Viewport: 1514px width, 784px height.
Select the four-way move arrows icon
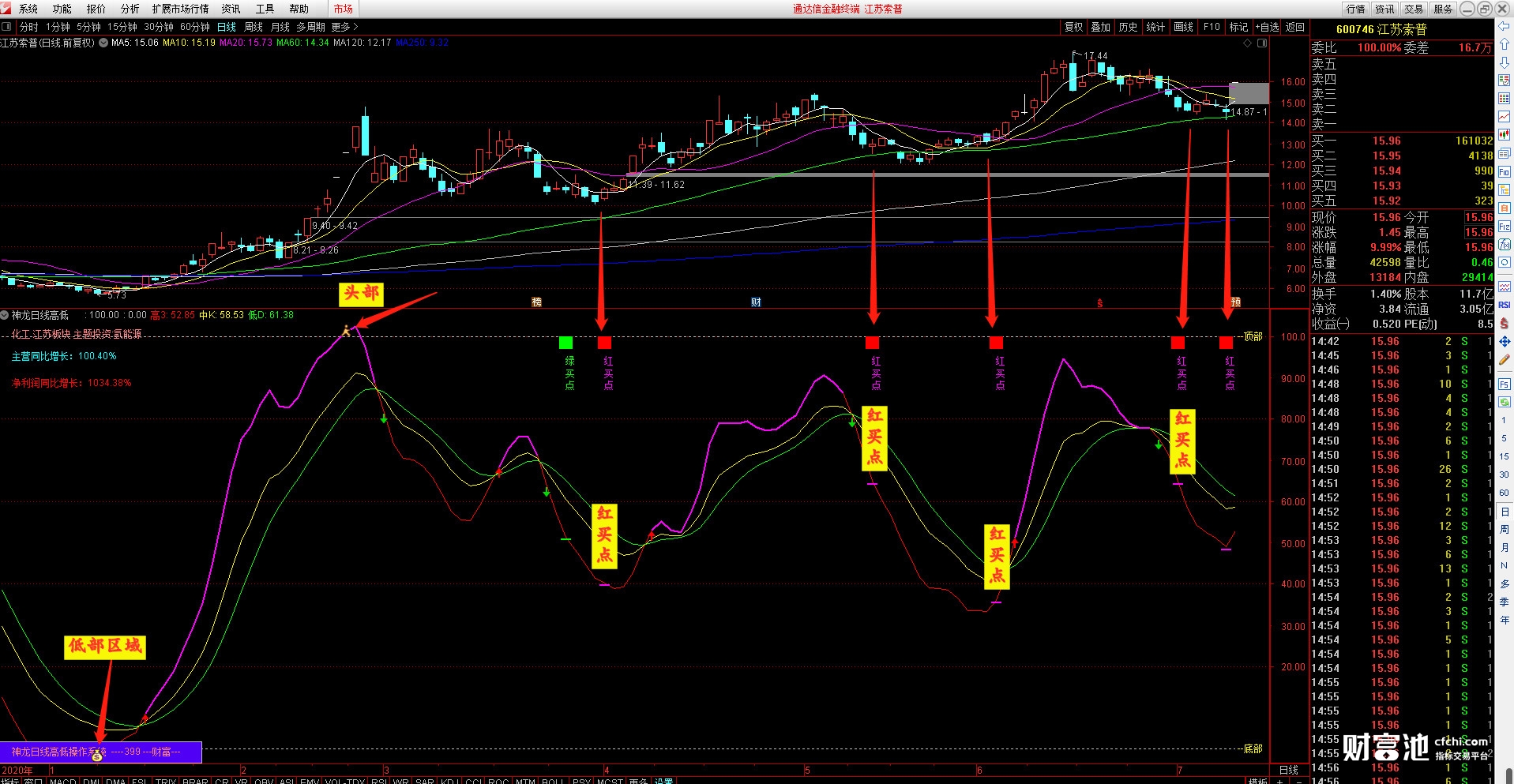[x=1504, y=342]
